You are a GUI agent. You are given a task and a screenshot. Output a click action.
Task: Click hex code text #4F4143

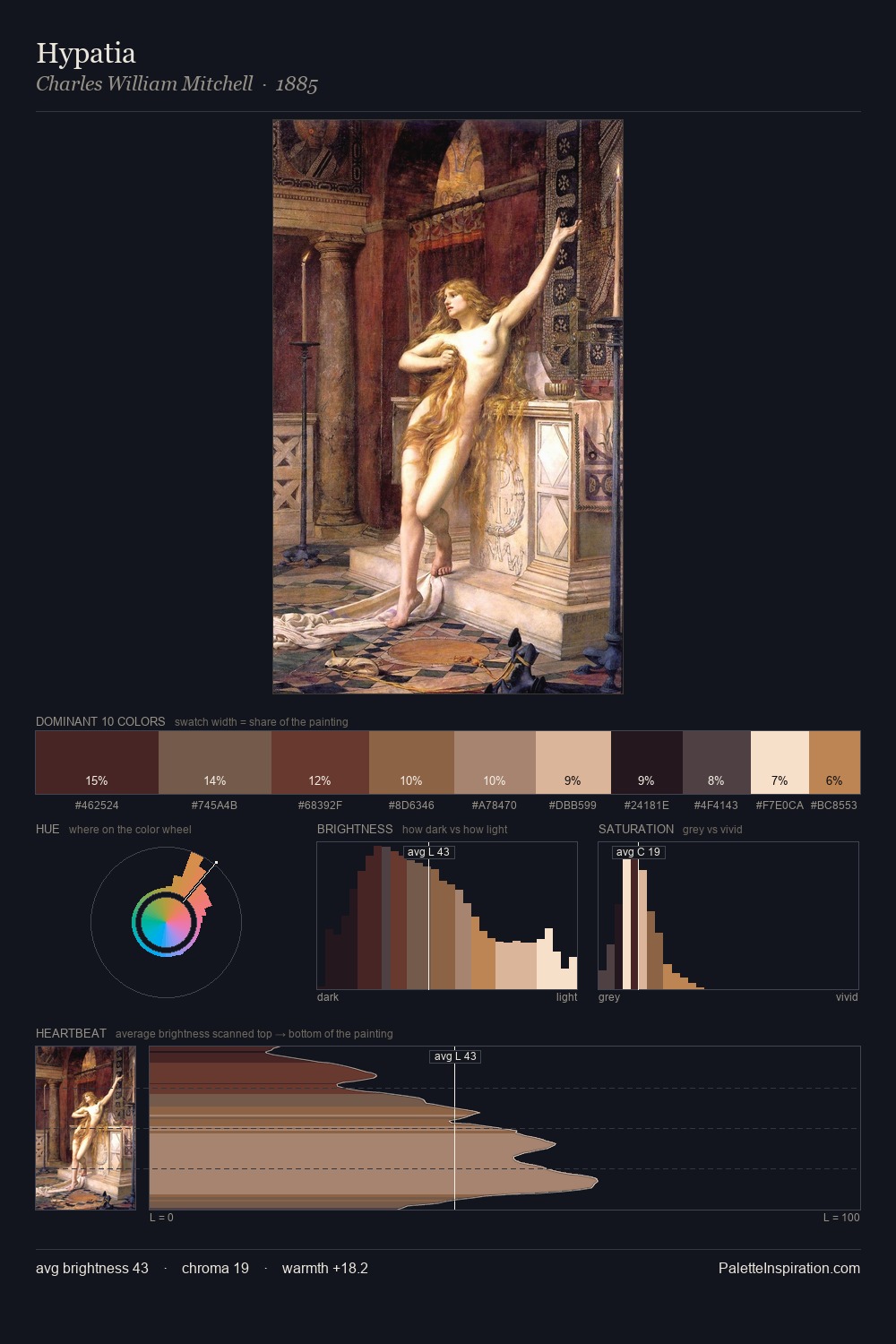tap(716, 806)
